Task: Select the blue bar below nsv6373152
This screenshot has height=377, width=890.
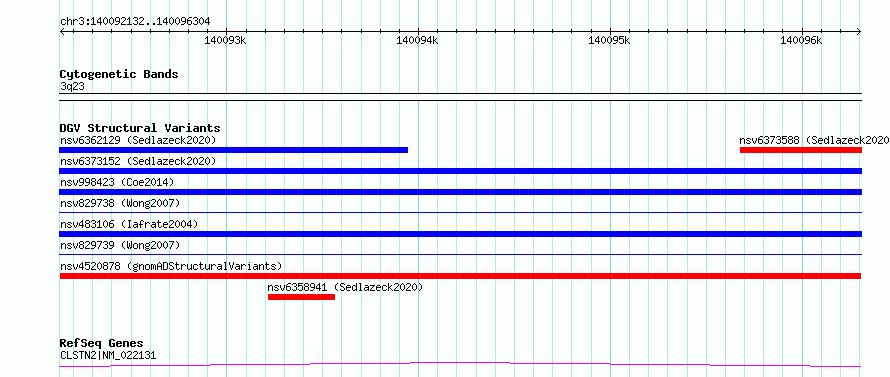Action: coord(460,171)
